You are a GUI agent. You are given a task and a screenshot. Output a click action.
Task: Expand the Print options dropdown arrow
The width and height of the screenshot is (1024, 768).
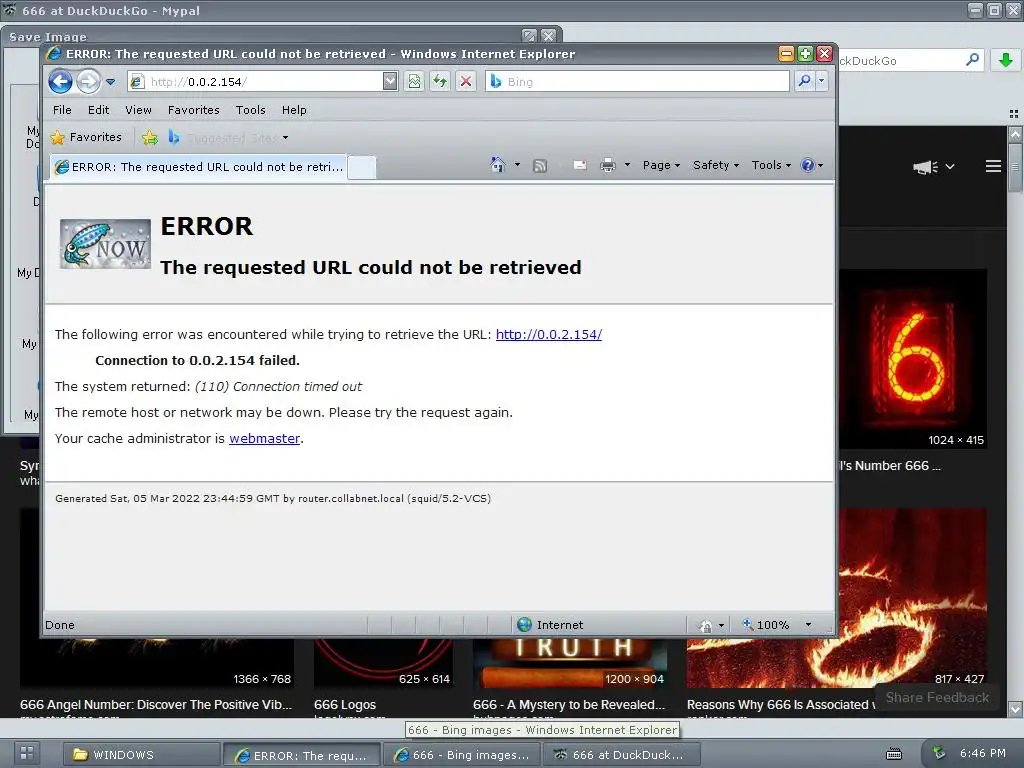tap(627, 165)
